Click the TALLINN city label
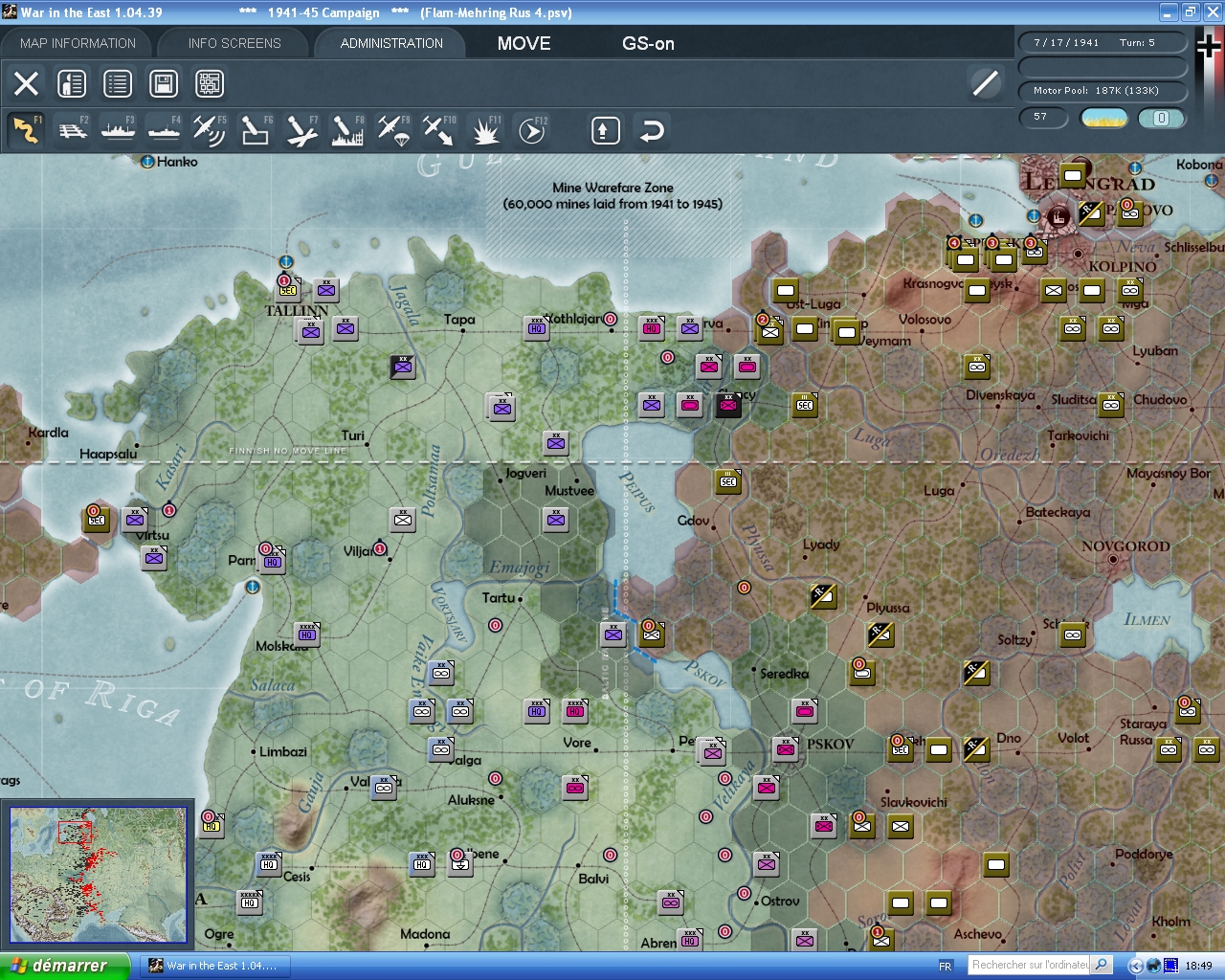Viewport: 1225px width, 980px height. click(297, 310)
